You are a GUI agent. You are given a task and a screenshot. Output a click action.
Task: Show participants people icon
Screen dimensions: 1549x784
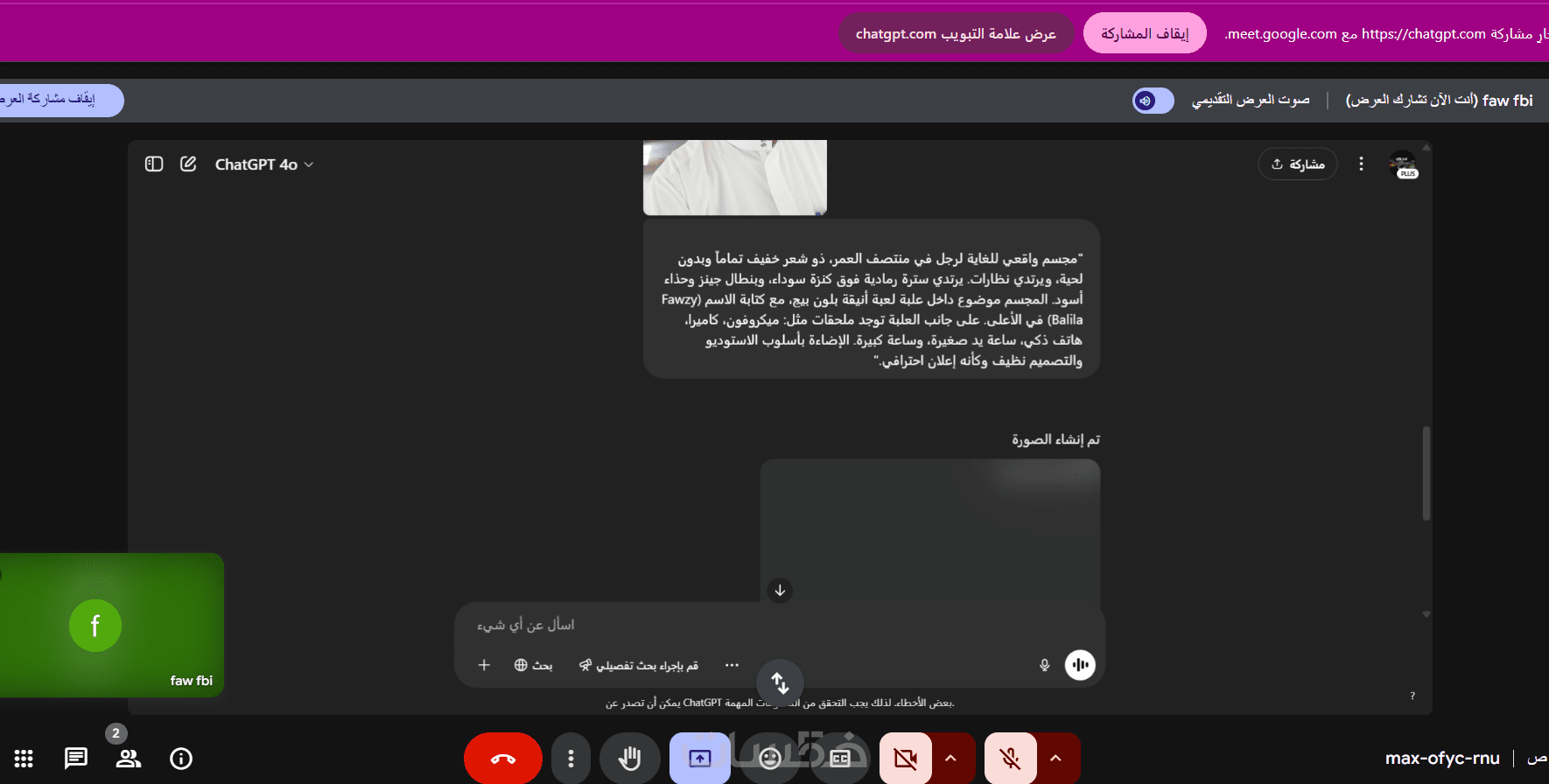(x=129, y=759)
